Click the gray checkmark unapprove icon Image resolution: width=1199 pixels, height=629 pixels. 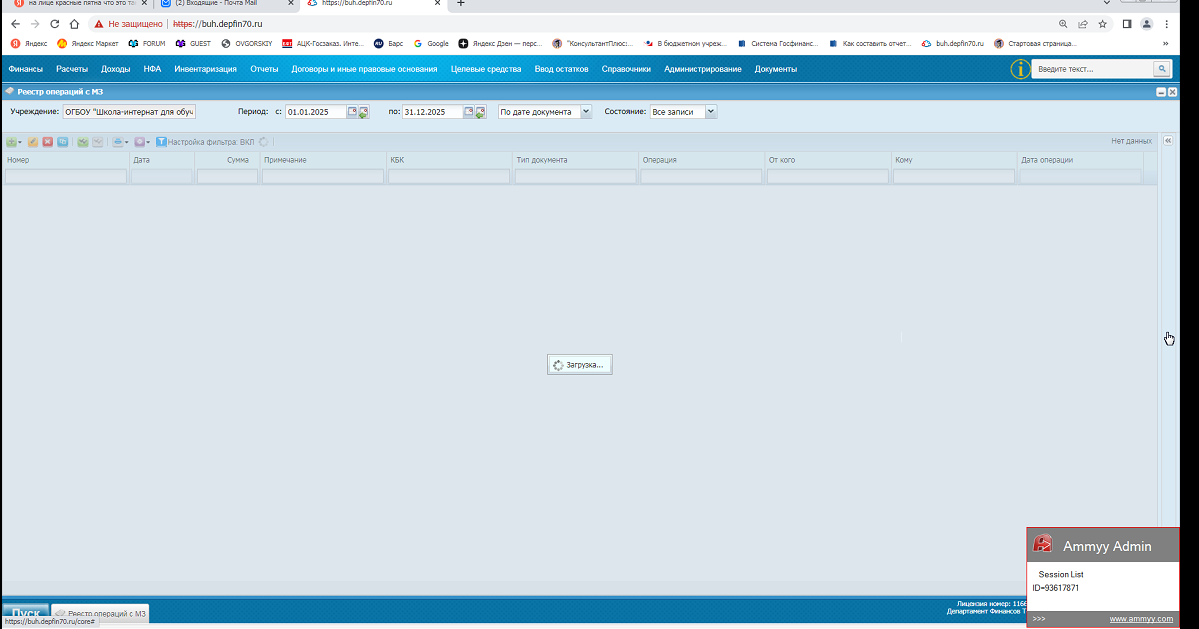tap(98, 142)
